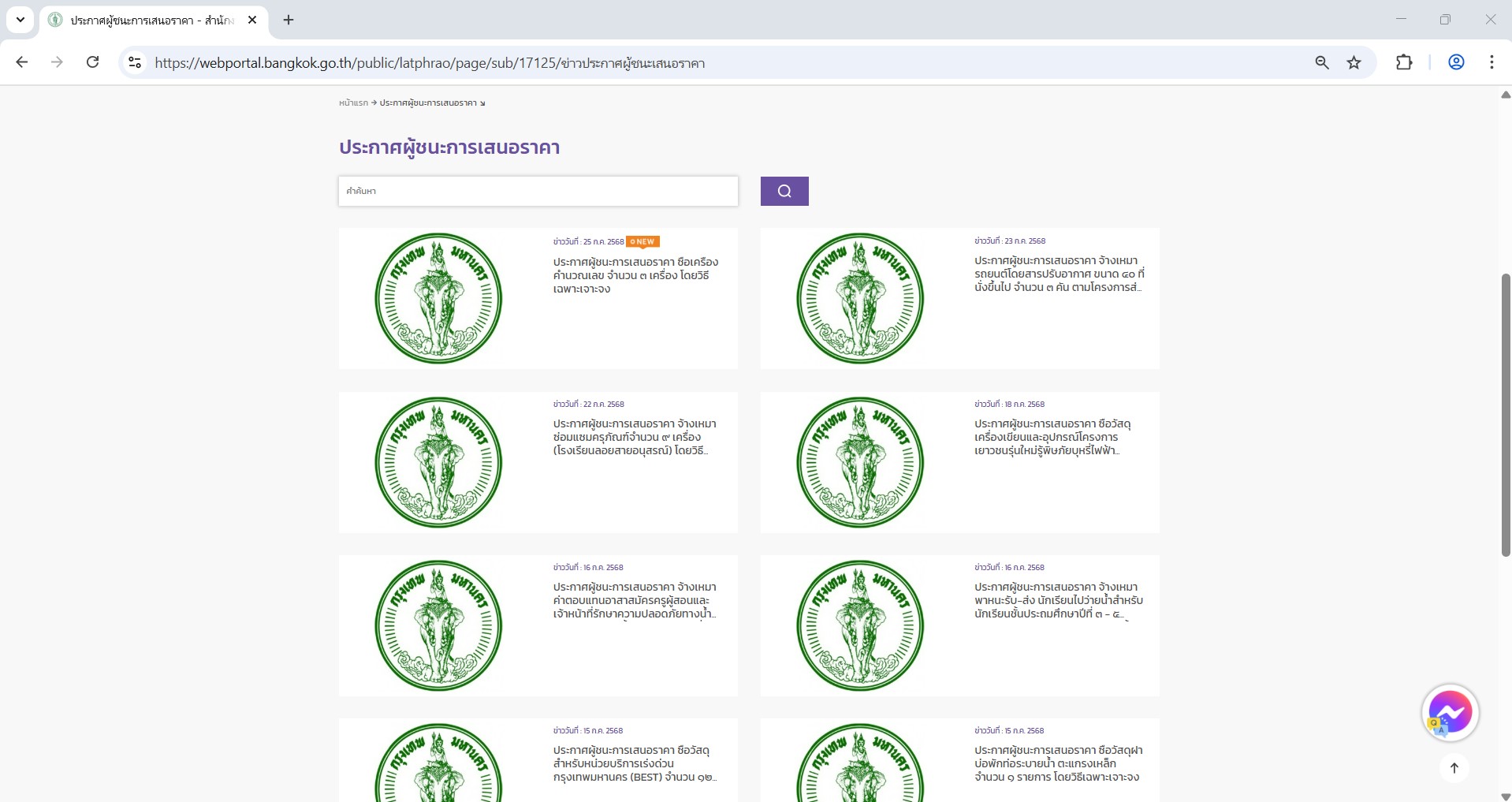Select the ประกาศผู้ชนะการเสนอราคา browser tab
This screenshot has height=802, width=1512.
click(154, 20)
